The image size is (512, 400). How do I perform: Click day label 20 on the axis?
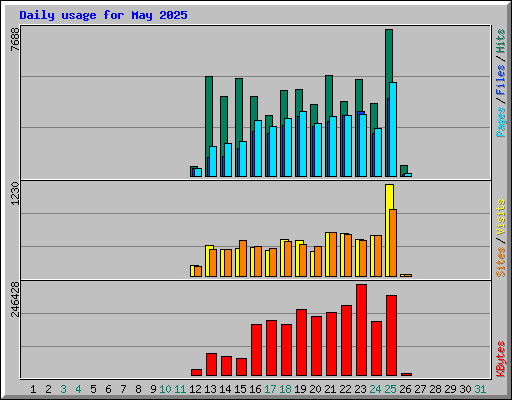pos(315,389)
